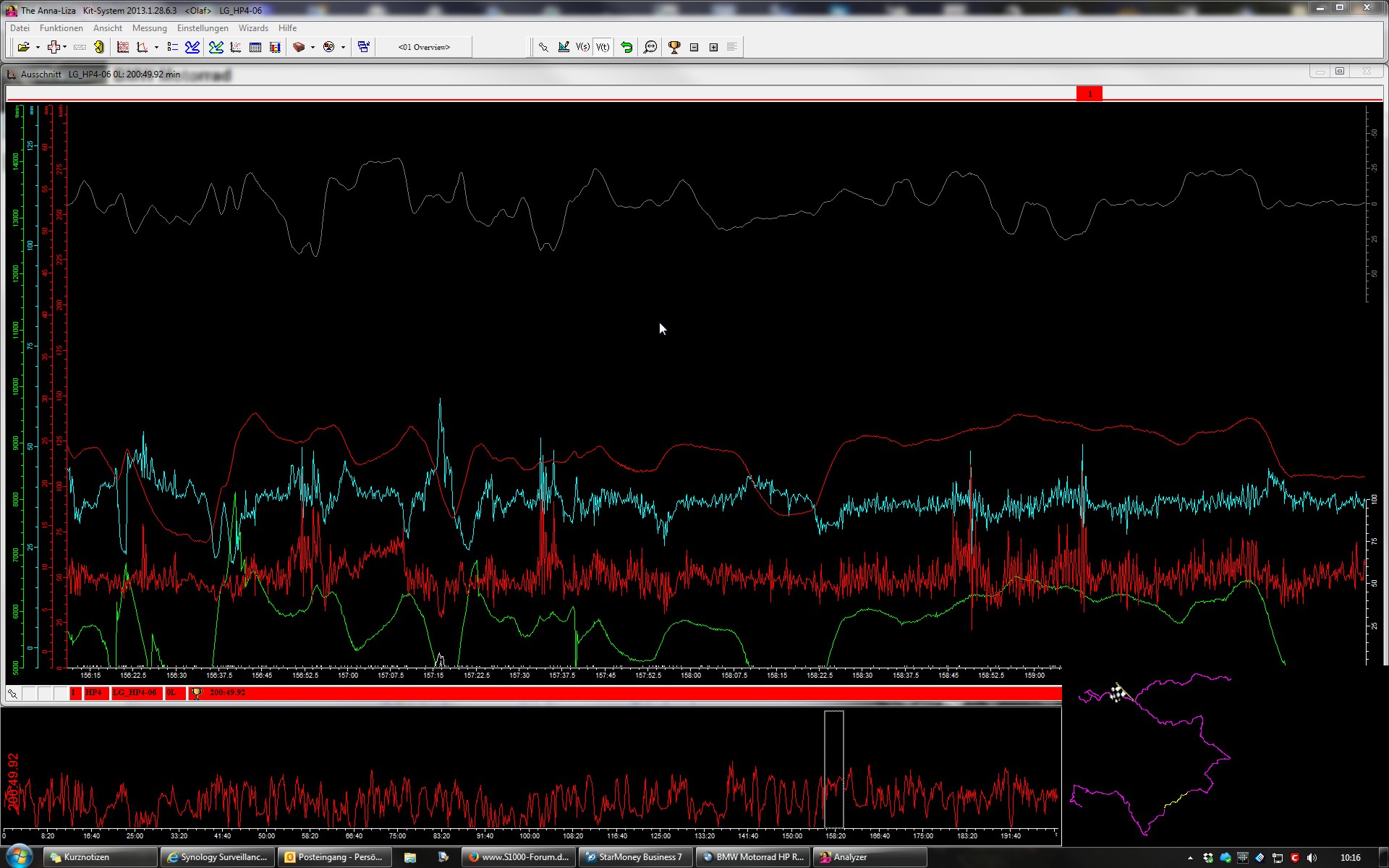This screenshot has width=1389, height=868.
Task: Open the Wizards menu
Action: pyautogui.click(x=253, y=28)
